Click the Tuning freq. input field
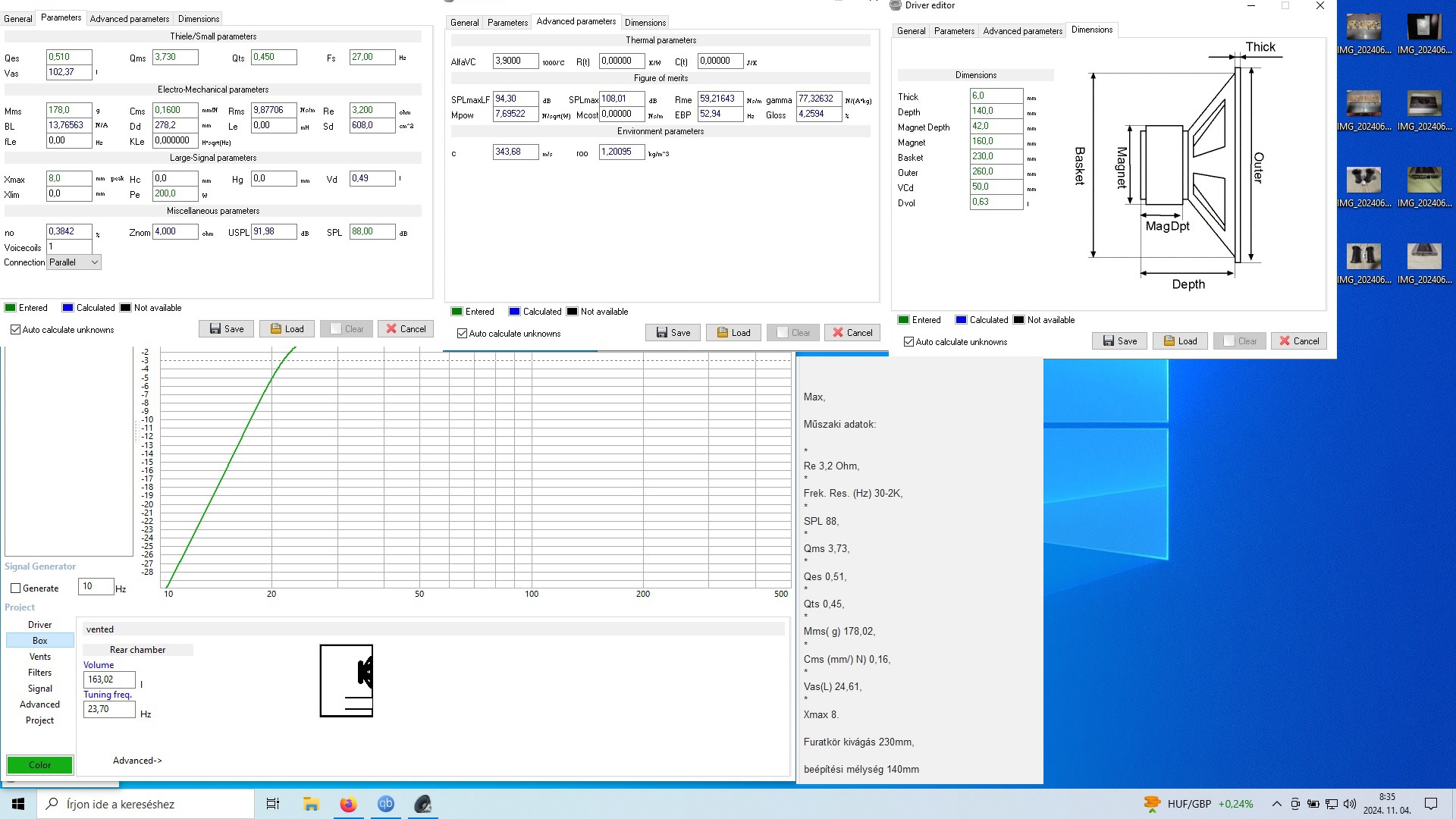Screen dimensions: 1456x819 [109, 710]
